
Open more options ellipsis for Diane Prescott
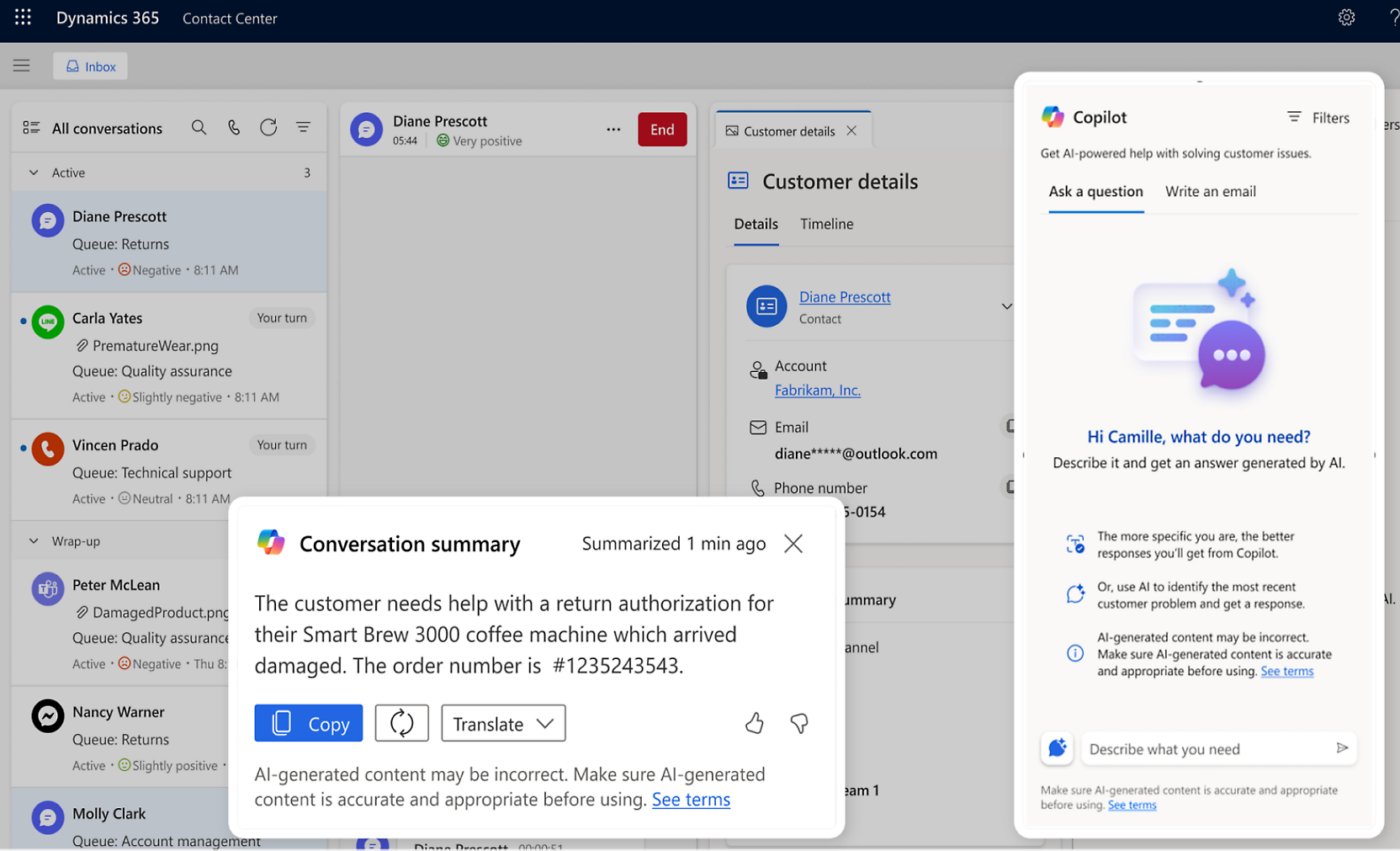[613, 130]
